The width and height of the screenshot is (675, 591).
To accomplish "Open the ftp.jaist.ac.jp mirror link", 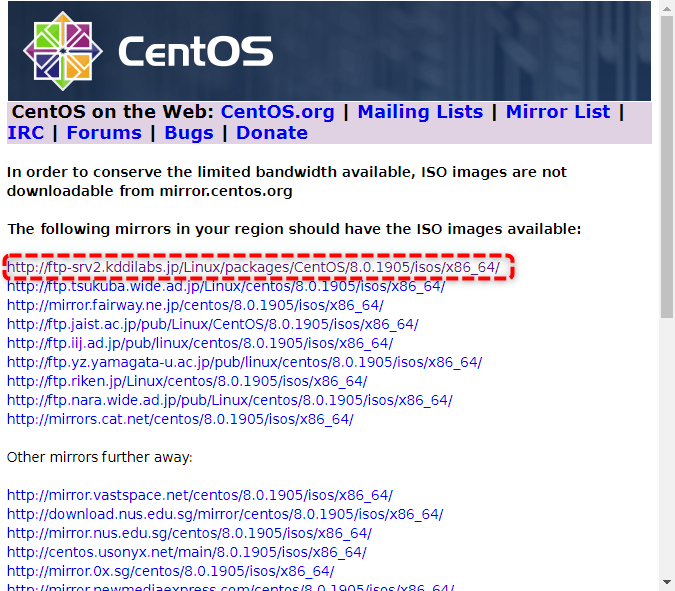I will [x=213, y=324].
